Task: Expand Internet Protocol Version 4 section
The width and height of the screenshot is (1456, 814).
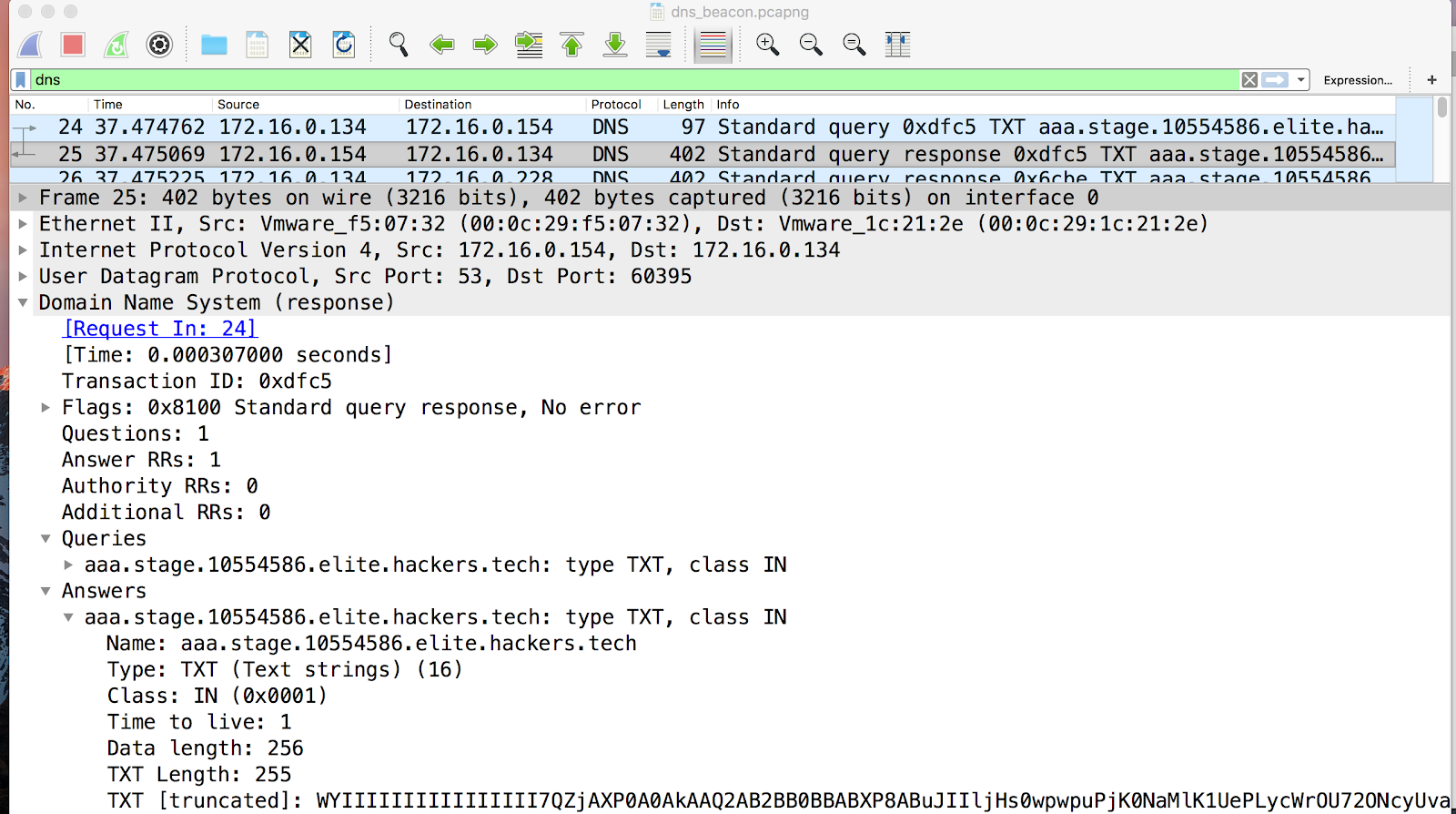Action: (x=23, y=250)
